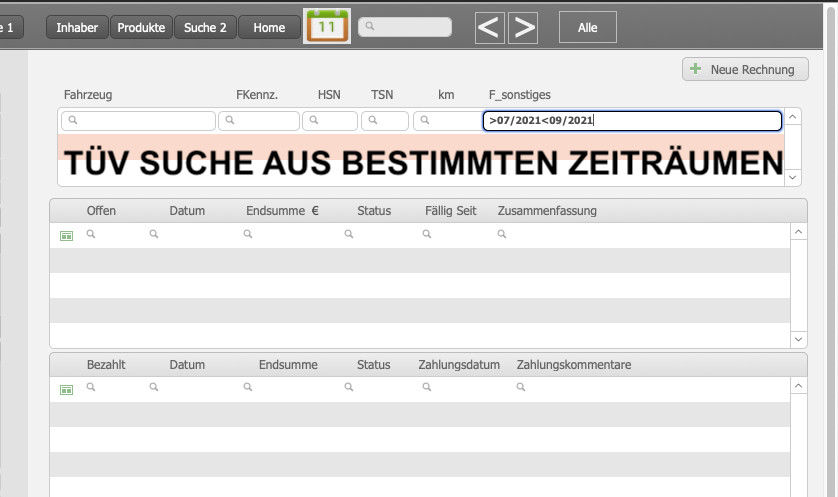Click the Offen filter search field

[x=113, y=234]
